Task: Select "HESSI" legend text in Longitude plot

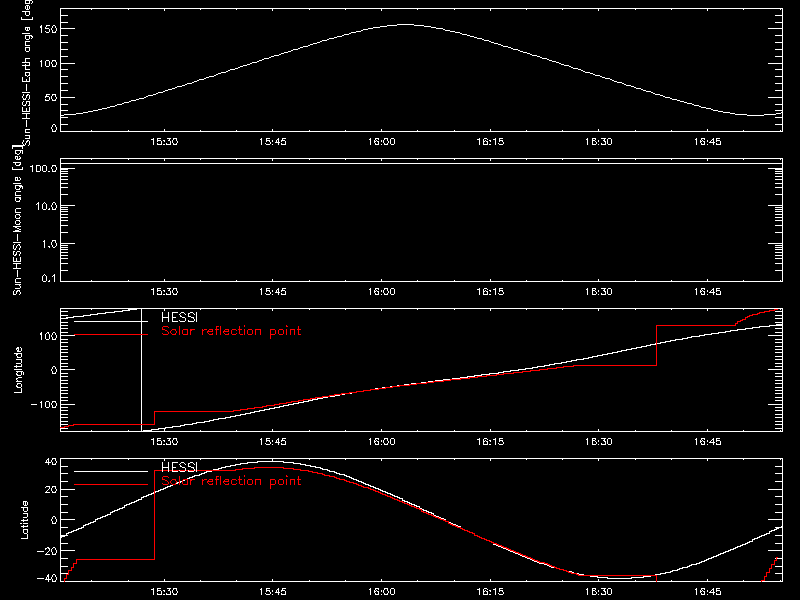Action: 179,317
